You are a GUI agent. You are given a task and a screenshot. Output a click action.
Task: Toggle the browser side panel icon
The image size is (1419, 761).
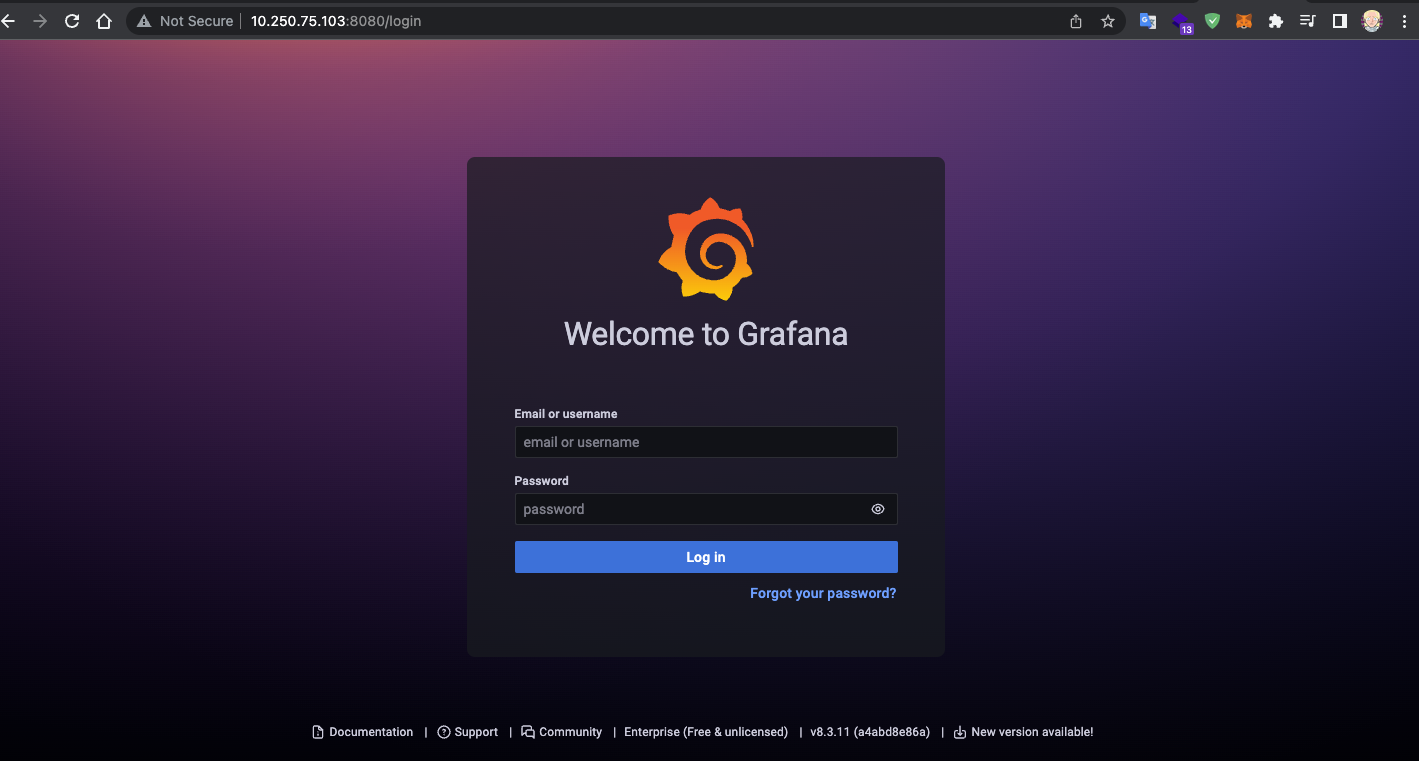pyautogui.click(x=1340, y=21)
